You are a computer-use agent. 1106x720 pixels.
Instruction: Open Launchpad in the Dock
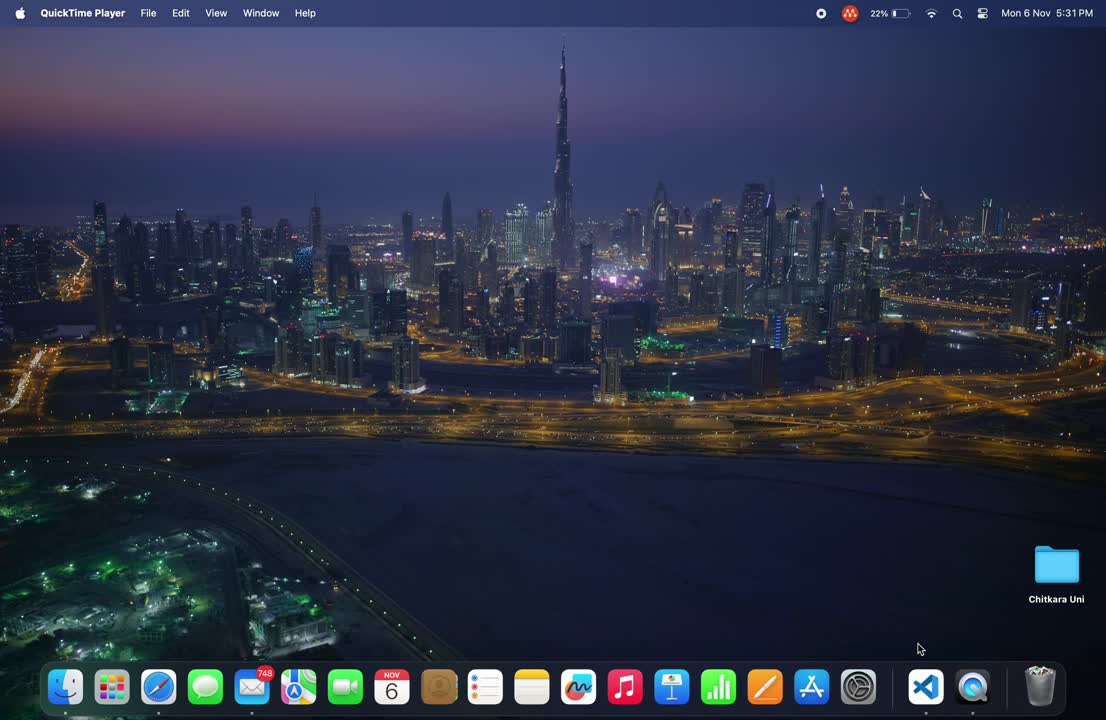pos(112,687)
